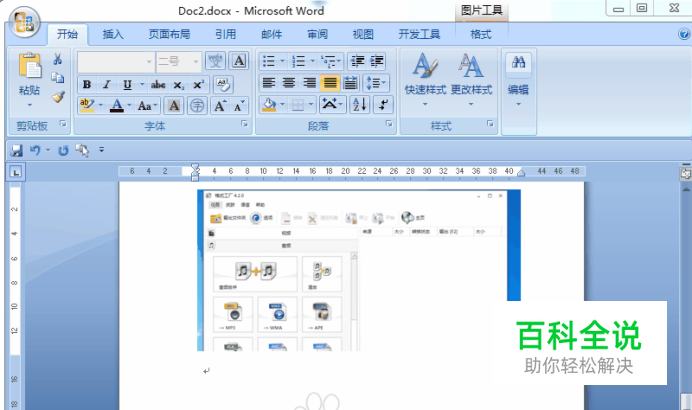Toggle subscript formatting
The width and height of the screenshot is (692, 410).
(x=178, y=85)
